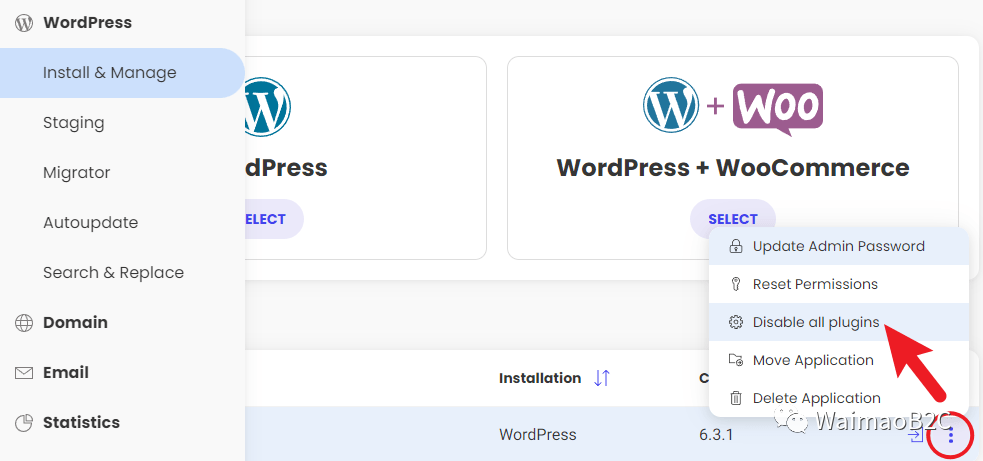
Task: Click the WordPress + WooCommerce logo
Action: click(733, 109)
